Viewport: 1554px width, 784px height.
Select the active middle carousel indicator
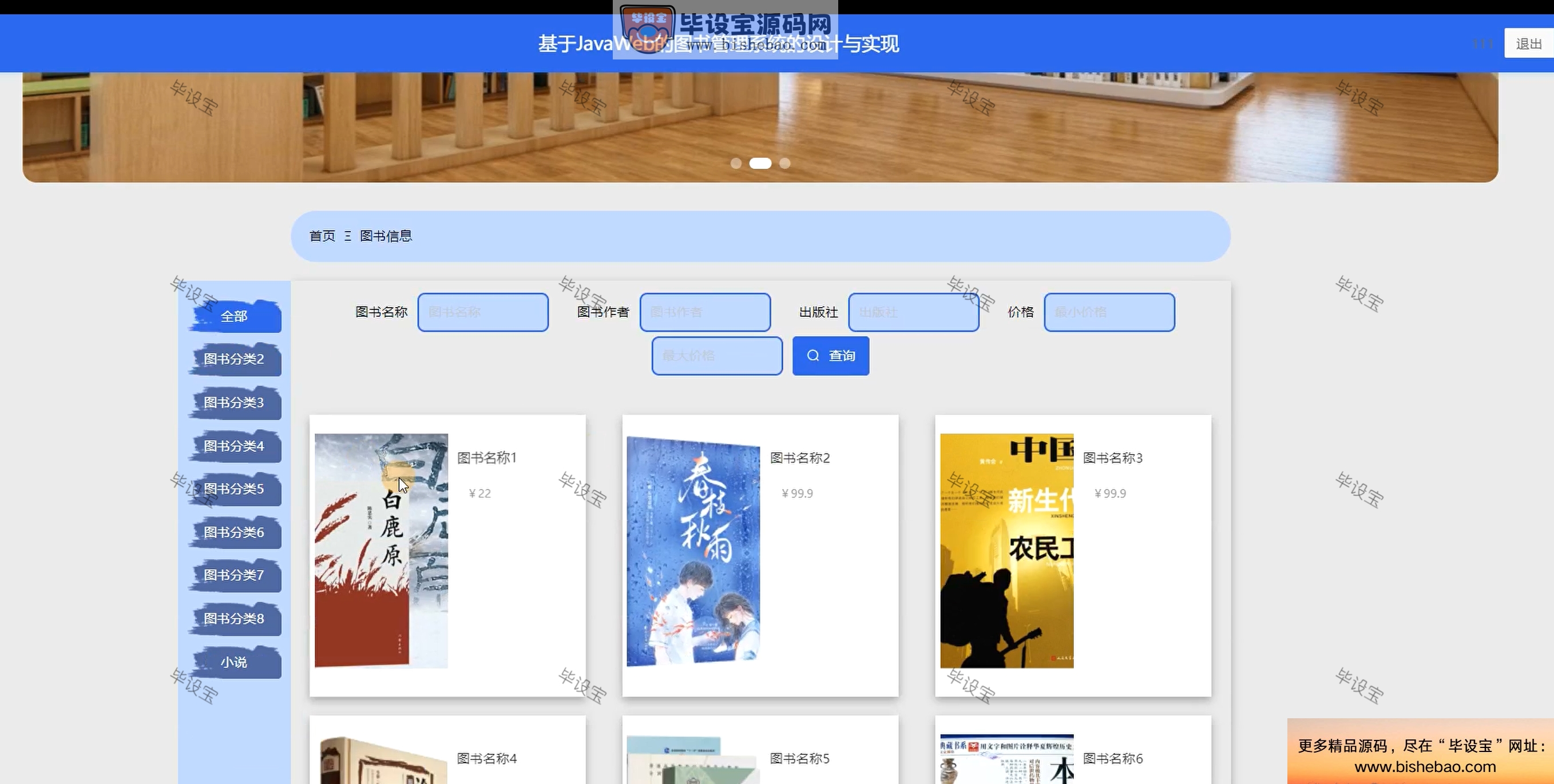pos(760,164)
